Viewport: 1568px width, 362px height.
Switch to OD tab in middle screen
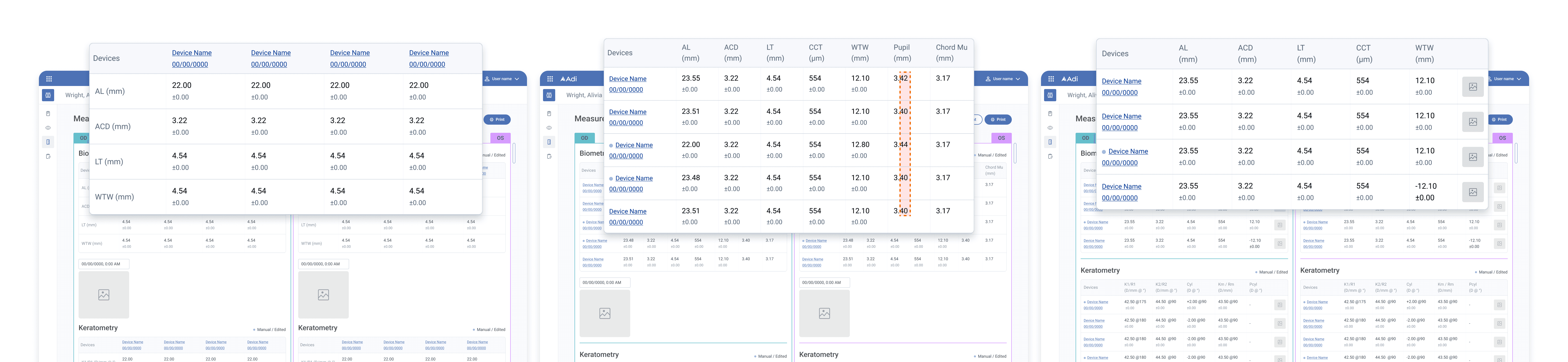click(584, 138)
